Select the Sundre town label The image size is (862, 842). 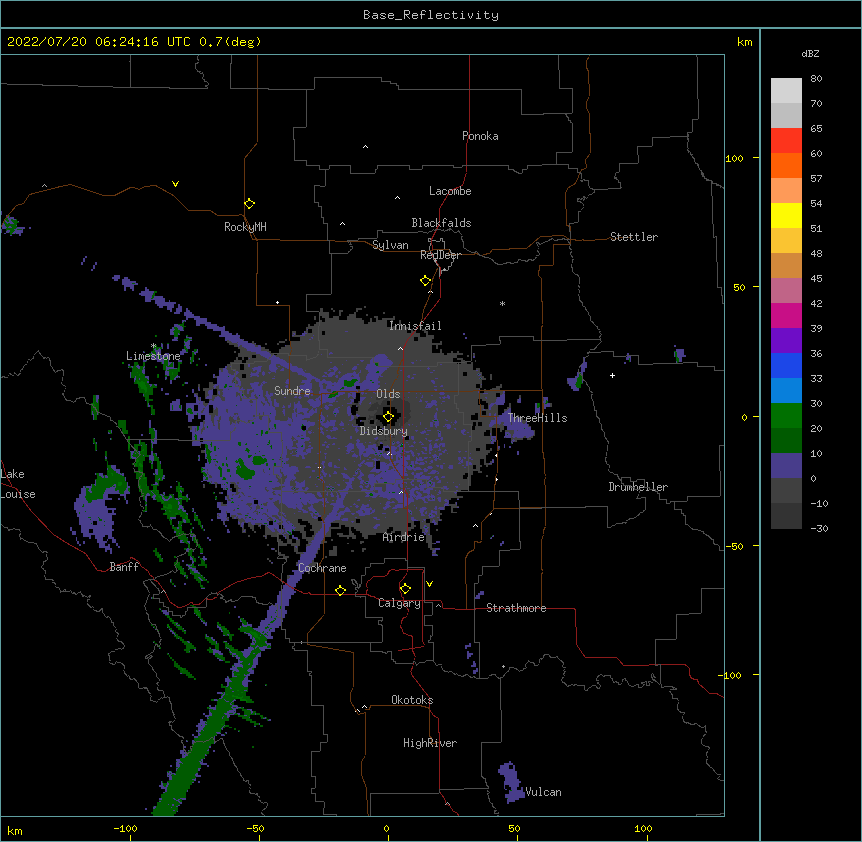pyautogui.click(x=292, y=391)
